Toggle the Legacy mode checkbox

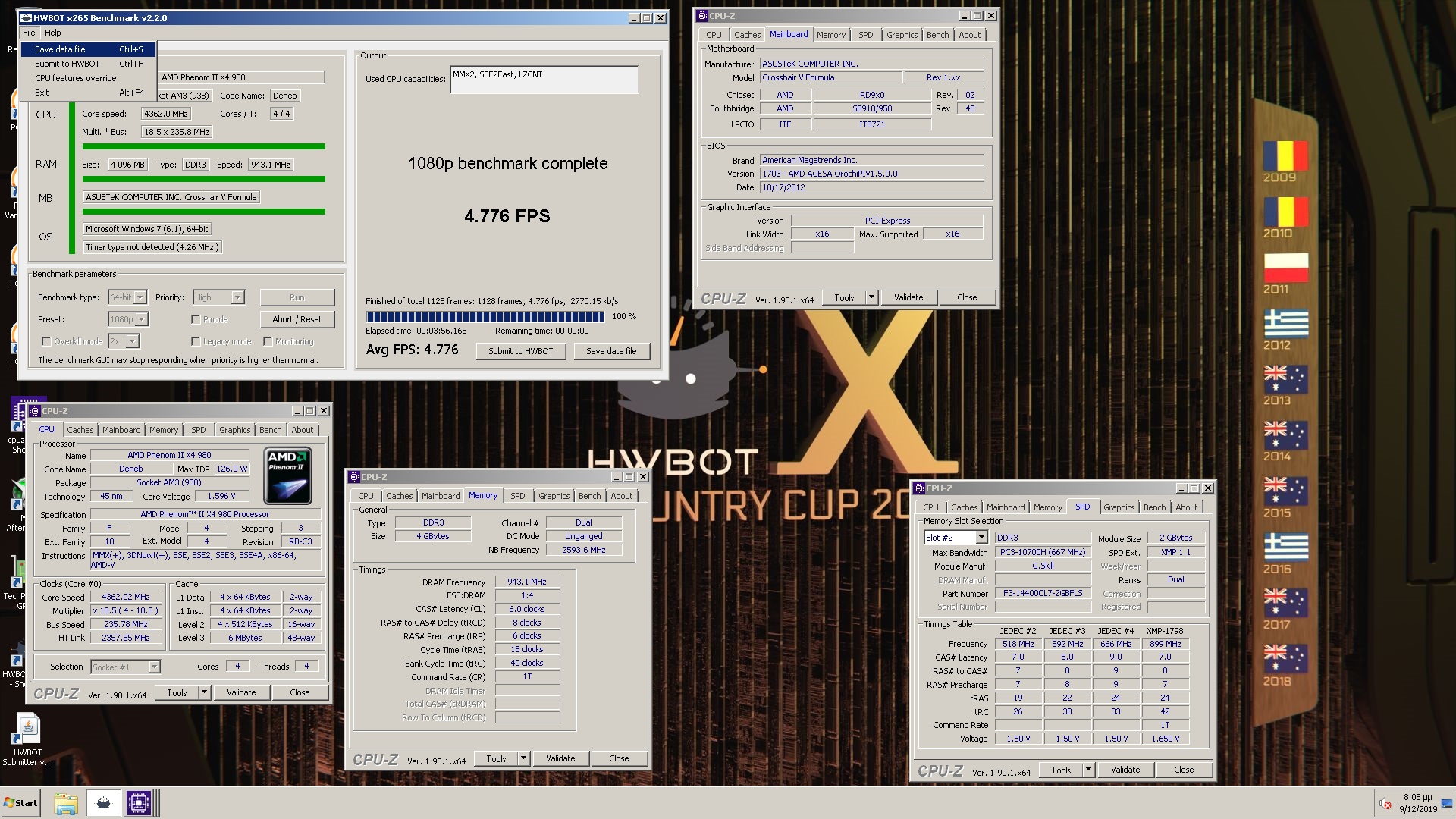[196, 341]
